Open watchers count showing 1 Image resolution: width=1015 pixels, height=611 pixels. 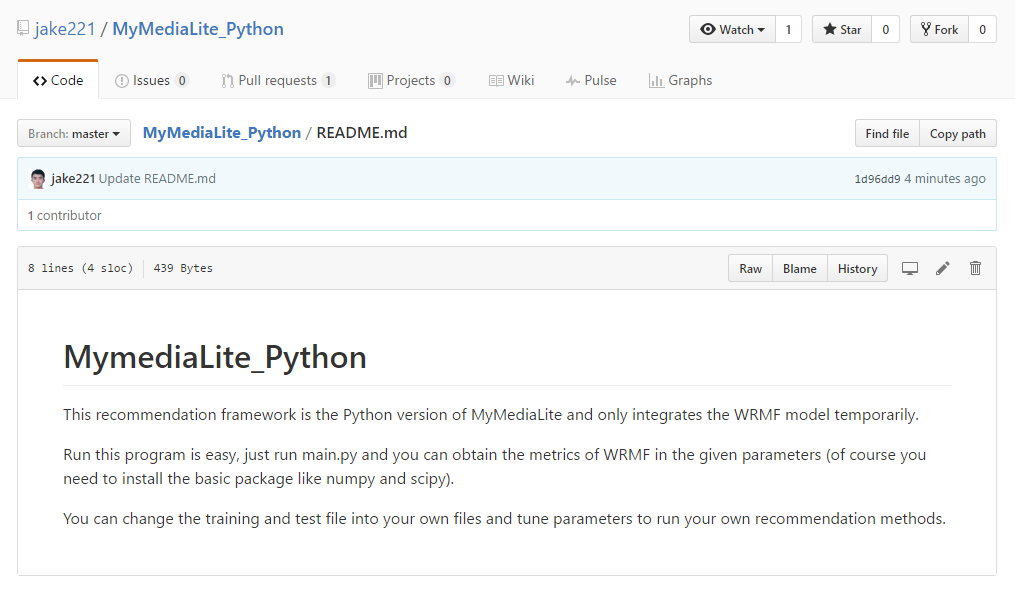[x=788, y=30]
